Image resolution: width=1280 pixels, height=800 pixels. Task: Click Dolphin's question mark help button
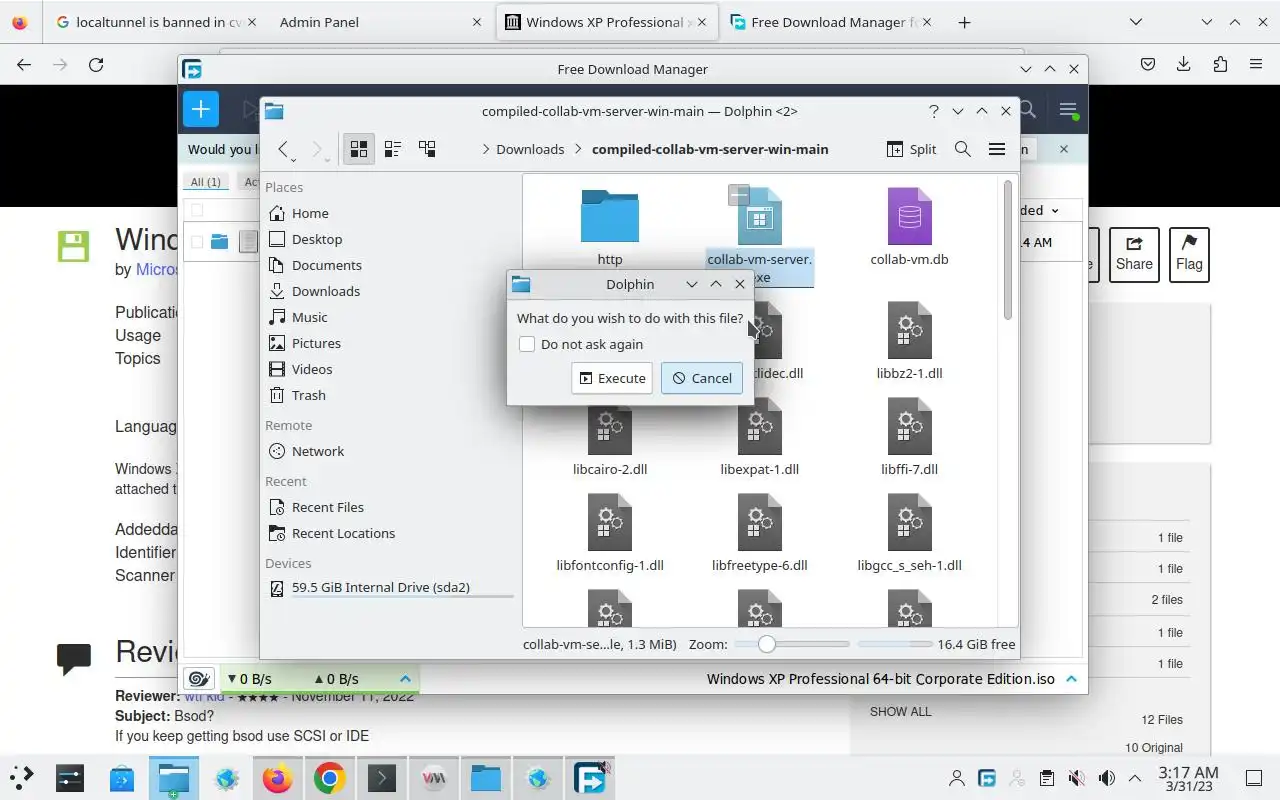933,111
